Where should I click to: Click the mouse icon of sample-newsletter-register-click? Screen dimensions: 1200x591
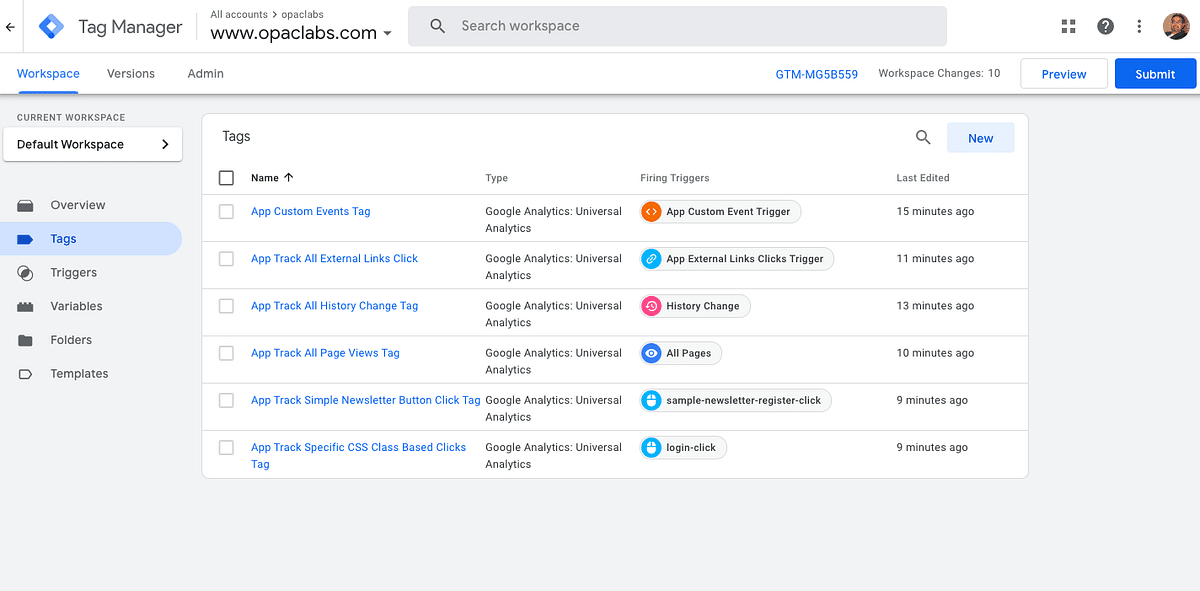point(651,400)
